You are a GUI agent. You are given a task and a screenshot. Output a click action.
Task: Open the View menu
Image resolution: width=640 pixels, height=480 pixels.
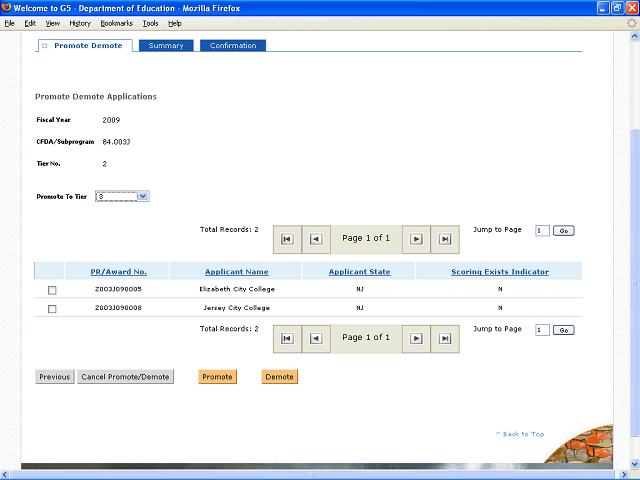click(x=52, y=23)
